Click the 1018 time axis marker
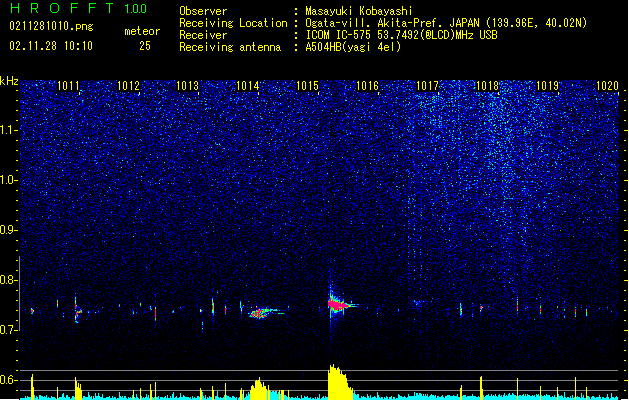629x400 pixels. (x=487, y=85)
